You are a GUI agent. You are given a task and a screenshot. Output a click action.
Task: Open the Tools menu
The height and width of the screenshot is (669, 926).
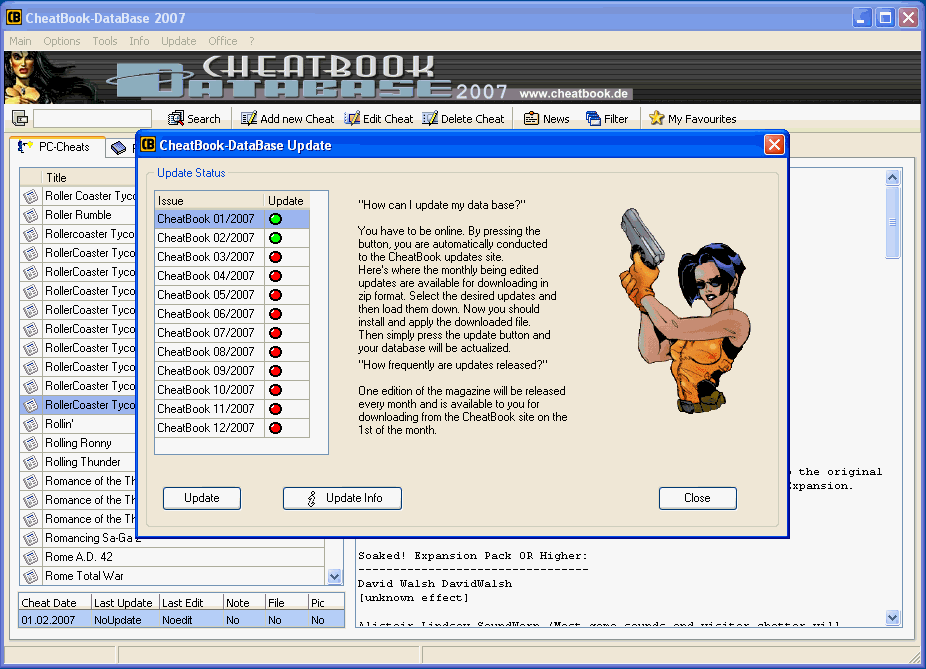[105, 41]
